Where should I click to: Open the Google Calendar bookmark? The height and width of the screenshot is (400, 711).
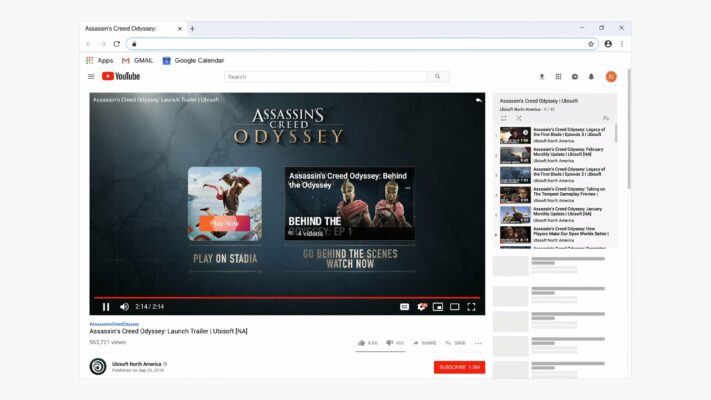click(x=193, y=60)
